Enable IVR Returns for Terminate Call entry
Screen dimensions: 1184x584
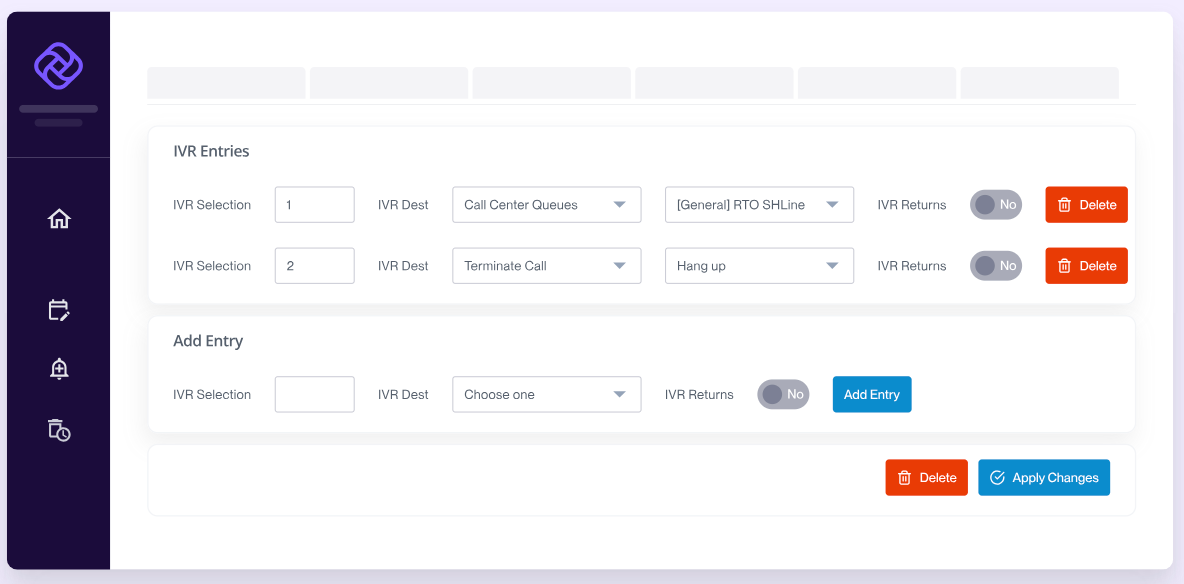pos(995,265)
